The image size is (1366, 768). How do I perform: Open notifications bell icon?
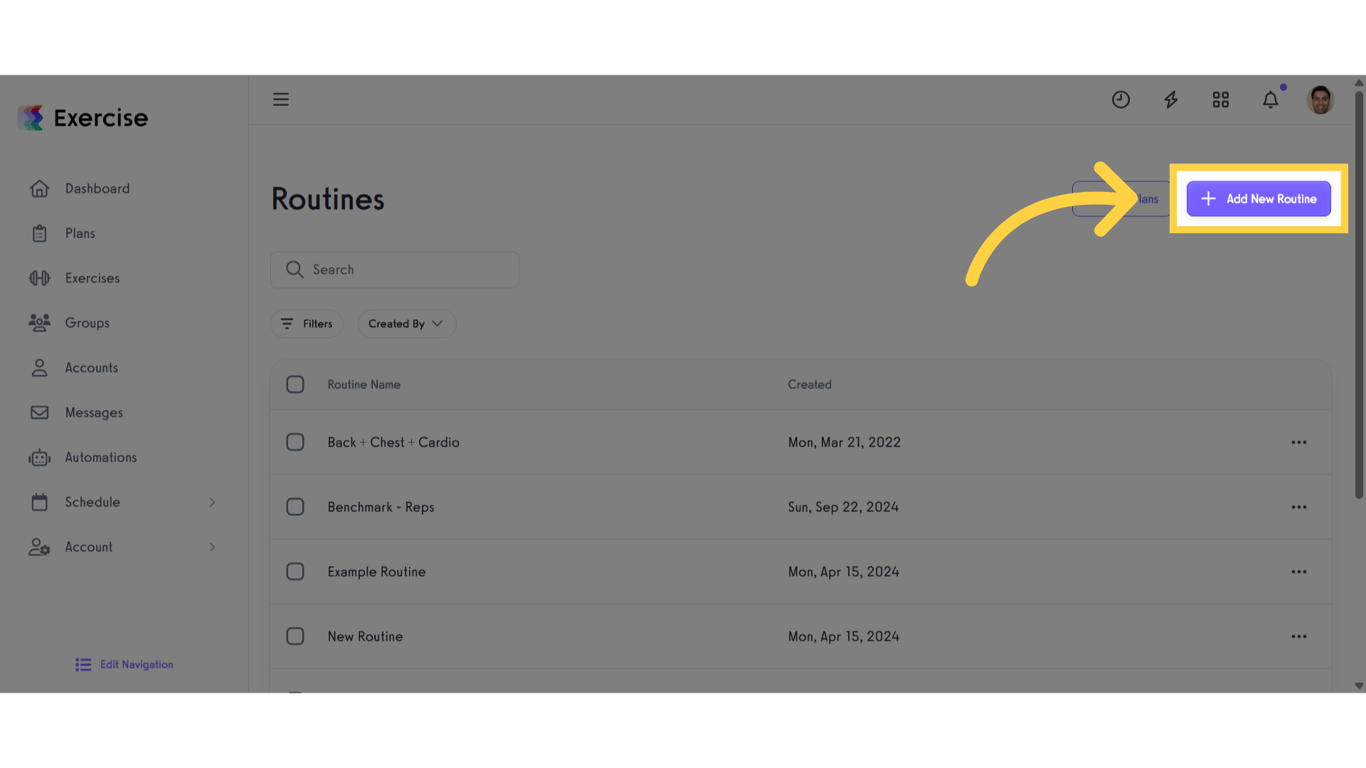point(1270,99)
